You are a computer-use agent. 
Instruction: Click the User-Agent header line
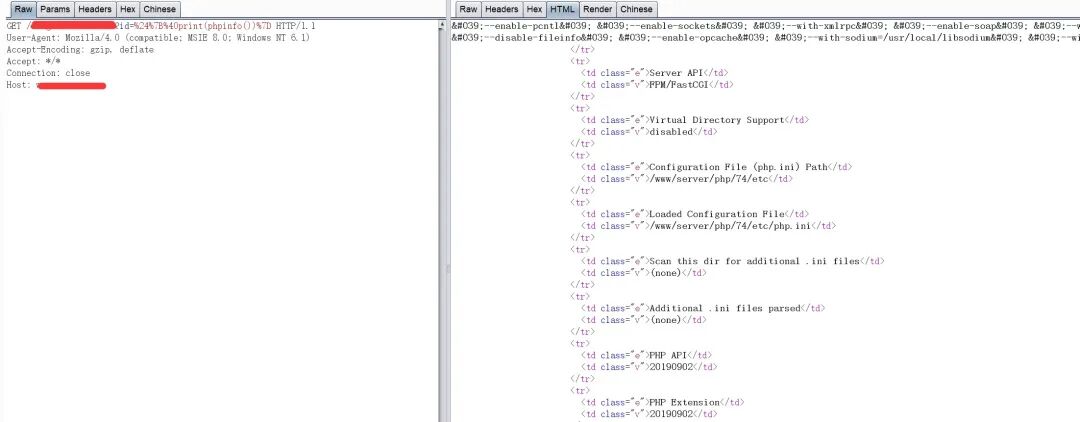(x=158, y=38)
